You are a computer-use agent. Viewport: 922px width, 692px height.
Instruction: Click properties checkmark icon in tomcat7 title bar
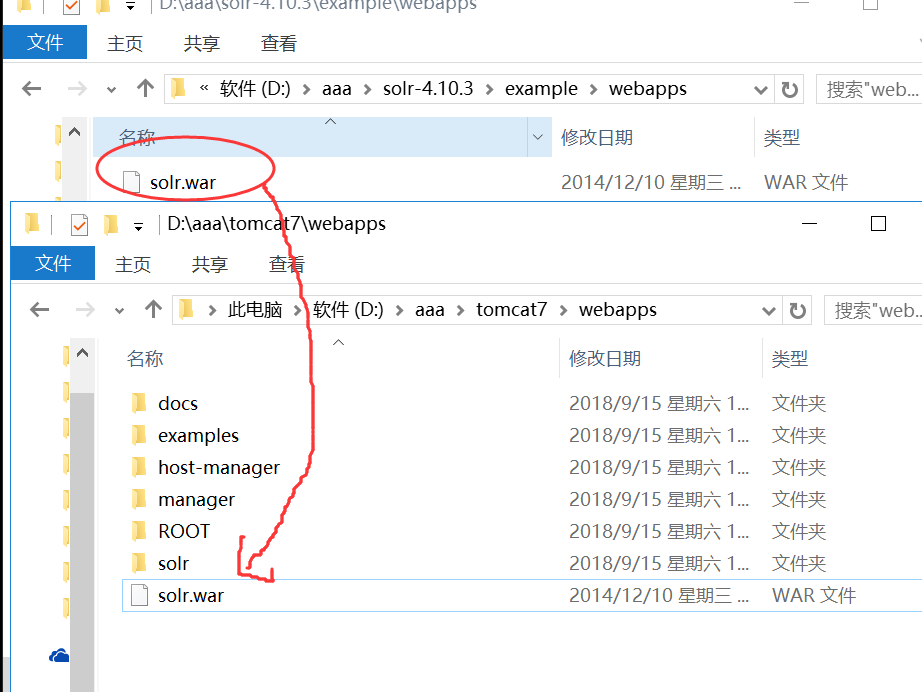79,225
